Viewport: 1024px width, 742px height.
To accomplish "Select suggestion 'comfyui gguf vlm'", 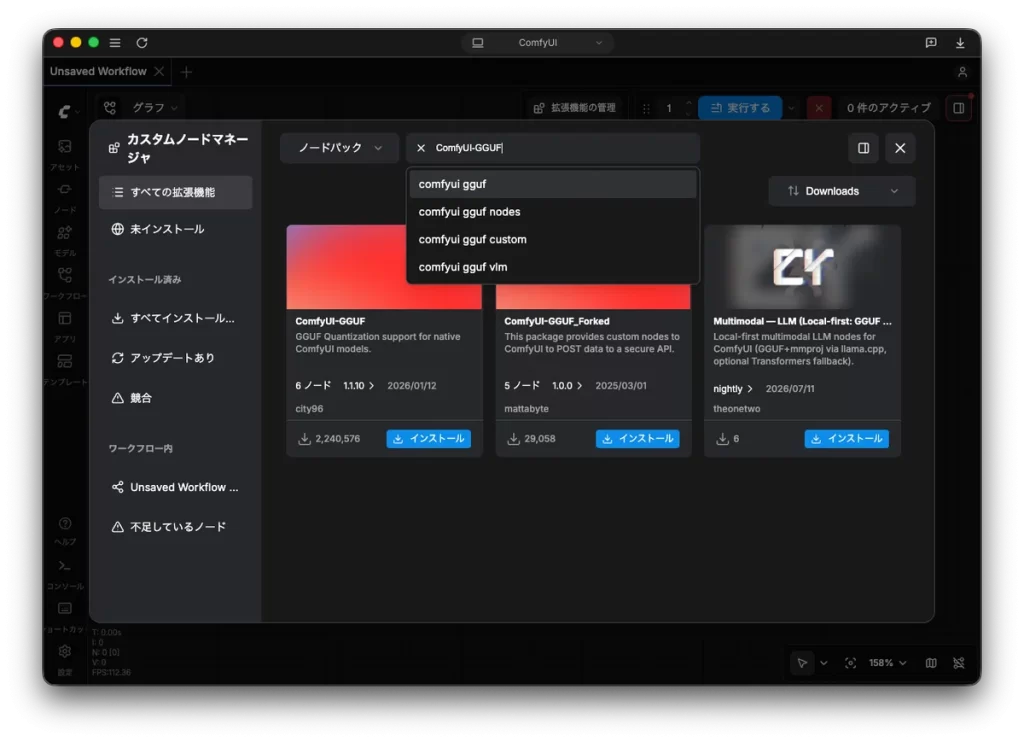I will 552,266.
